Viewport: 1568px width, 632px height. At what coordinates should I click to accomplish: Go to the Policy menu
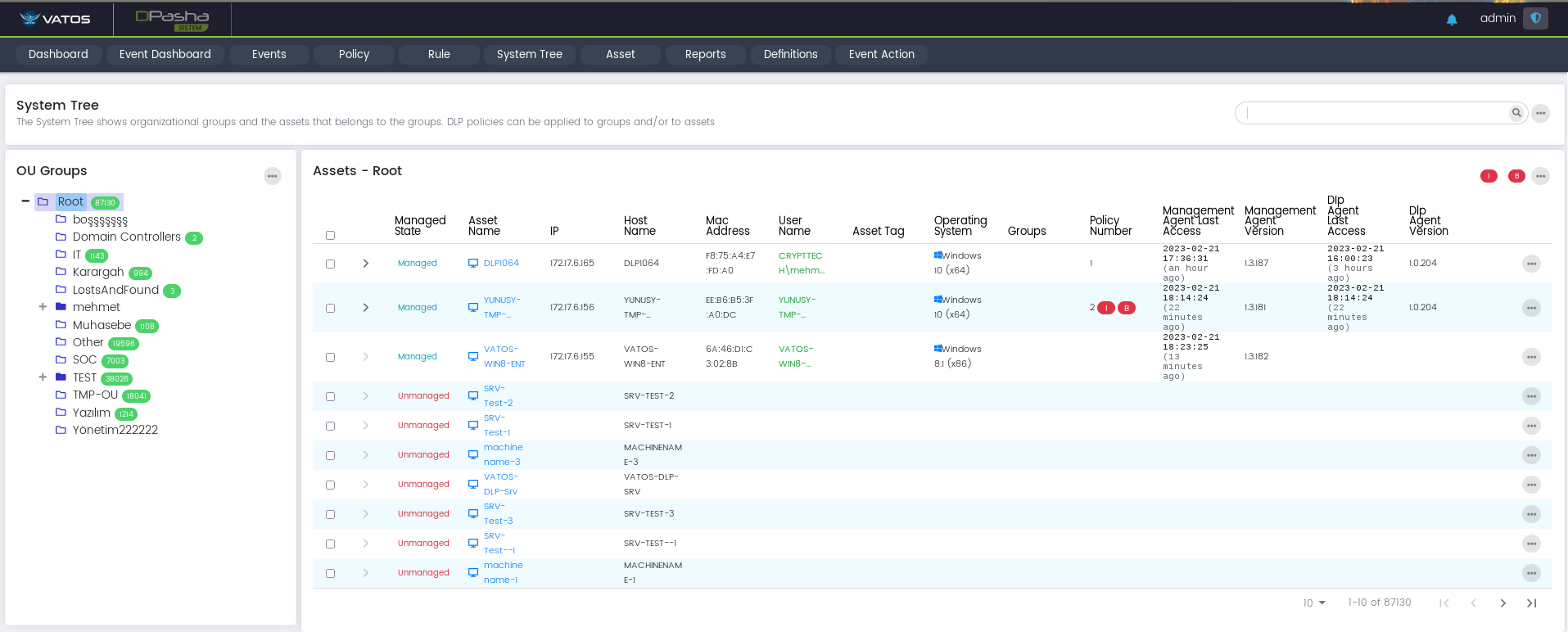pos(354,54)
